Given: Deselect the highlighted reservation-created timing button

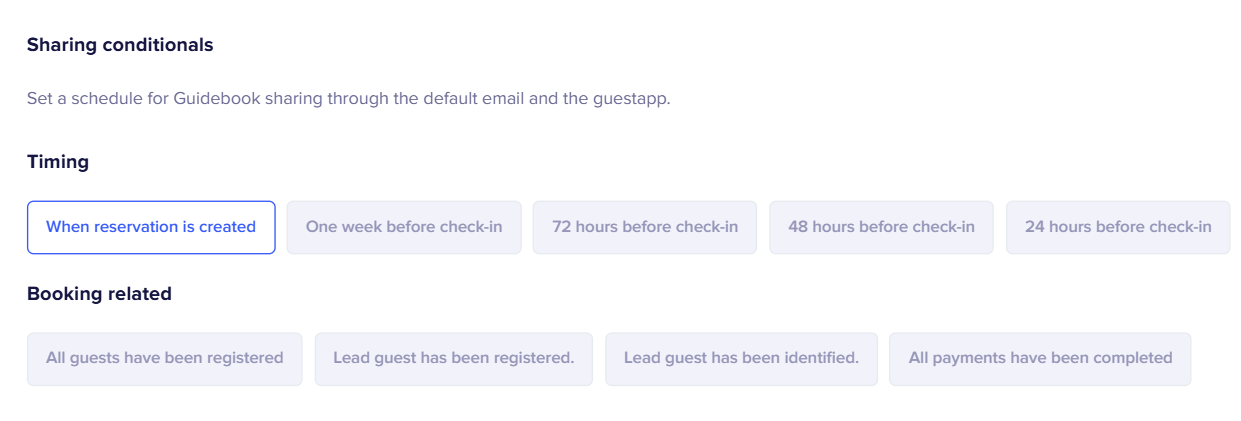Looking at the screenshot, I should point(151,227).
